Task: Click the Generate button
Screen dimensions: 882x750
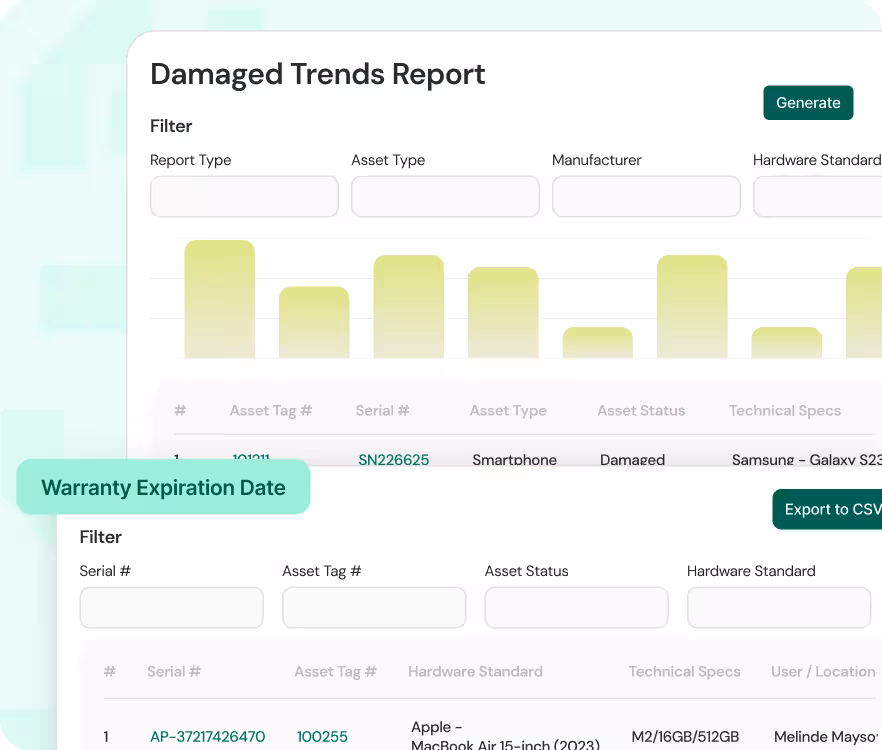Action: 808,103
